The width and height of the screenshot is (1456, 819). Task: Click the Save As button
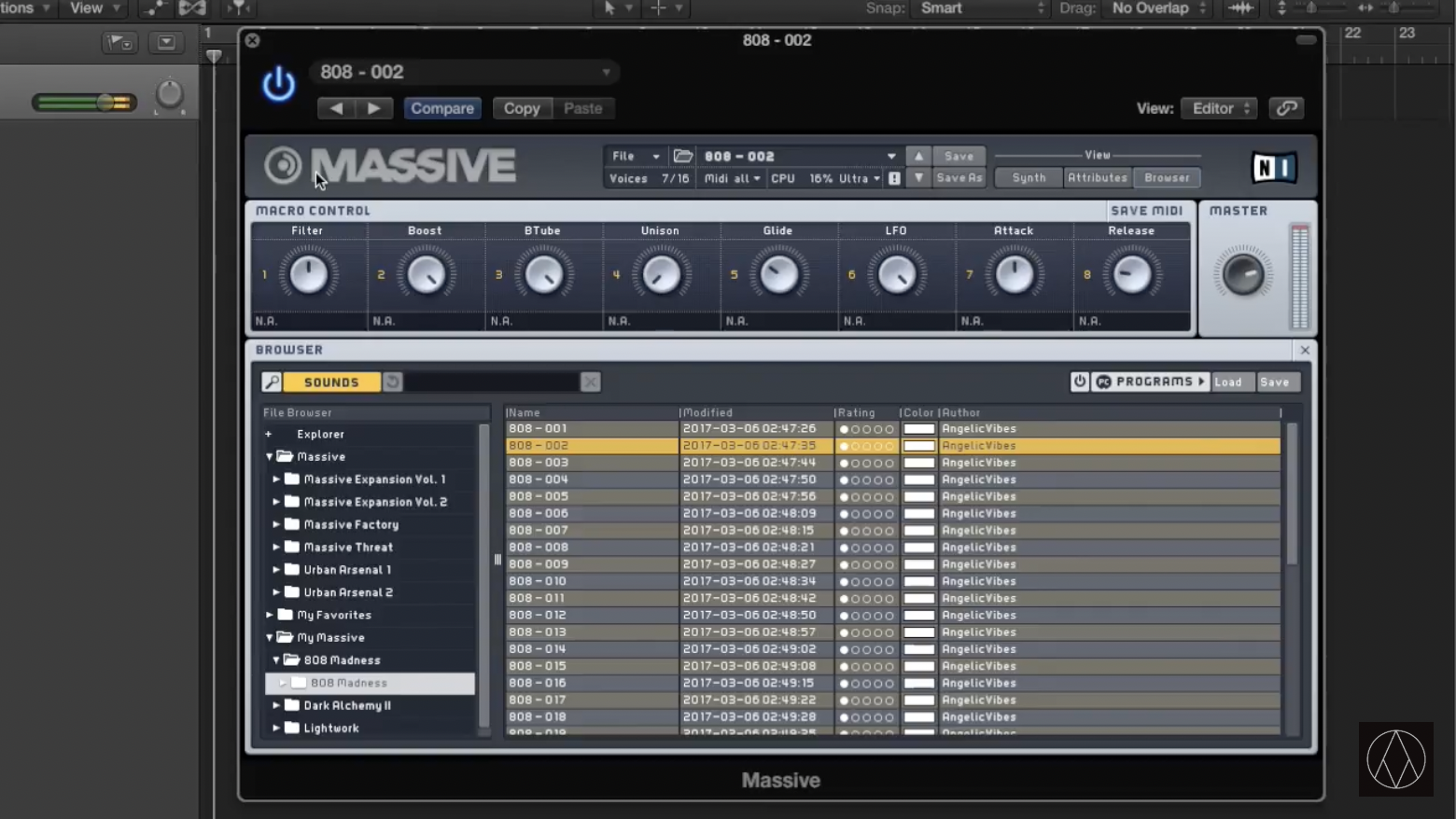click(x=959, y=178)
